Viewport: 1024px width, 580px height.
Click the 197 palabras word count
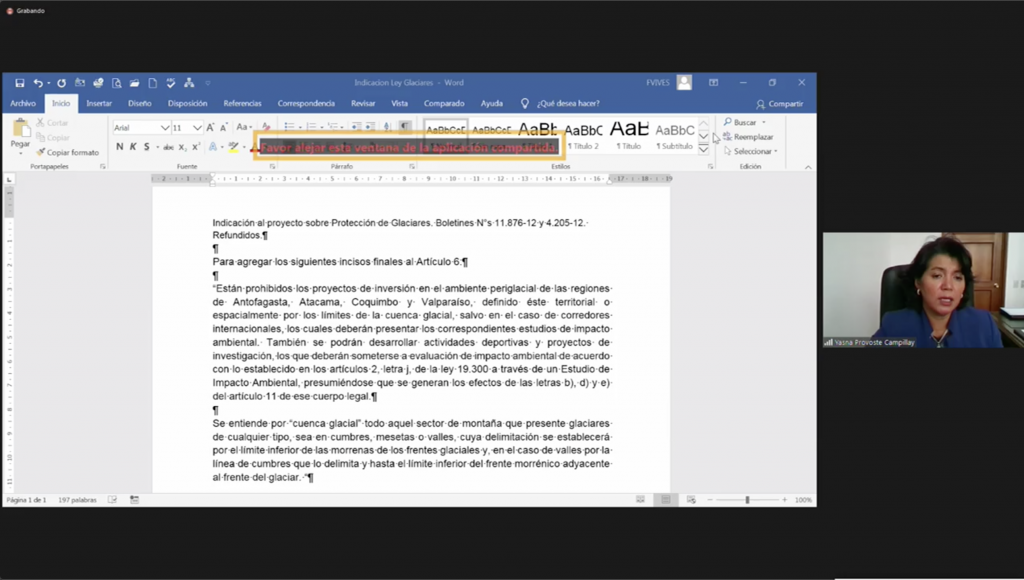(77, 500)
